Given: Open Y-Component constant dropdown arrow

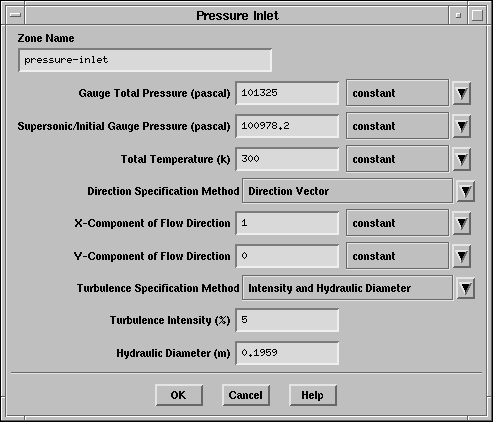Looking at the screenshot, I should (462, 256).
